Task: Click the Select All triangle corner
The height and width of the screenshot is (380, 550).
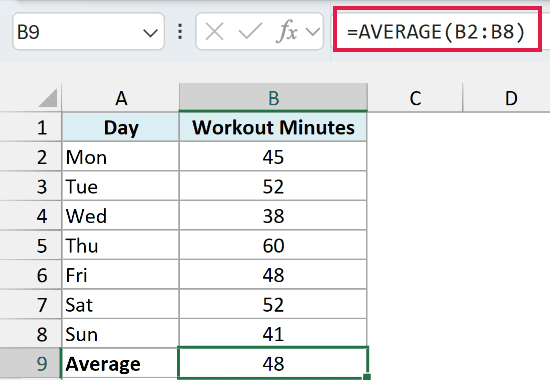Action: pyautogui.click(x=48, y=98)
